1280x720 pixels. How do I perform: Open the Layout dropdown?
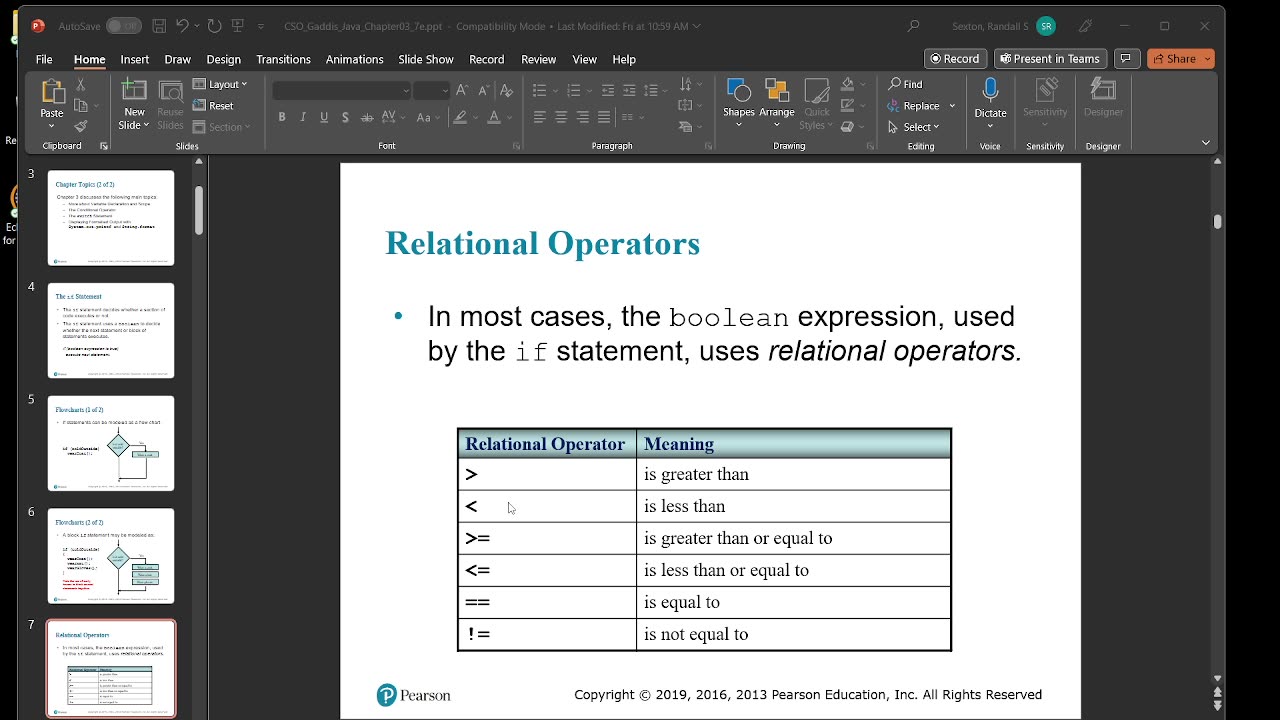220,84
